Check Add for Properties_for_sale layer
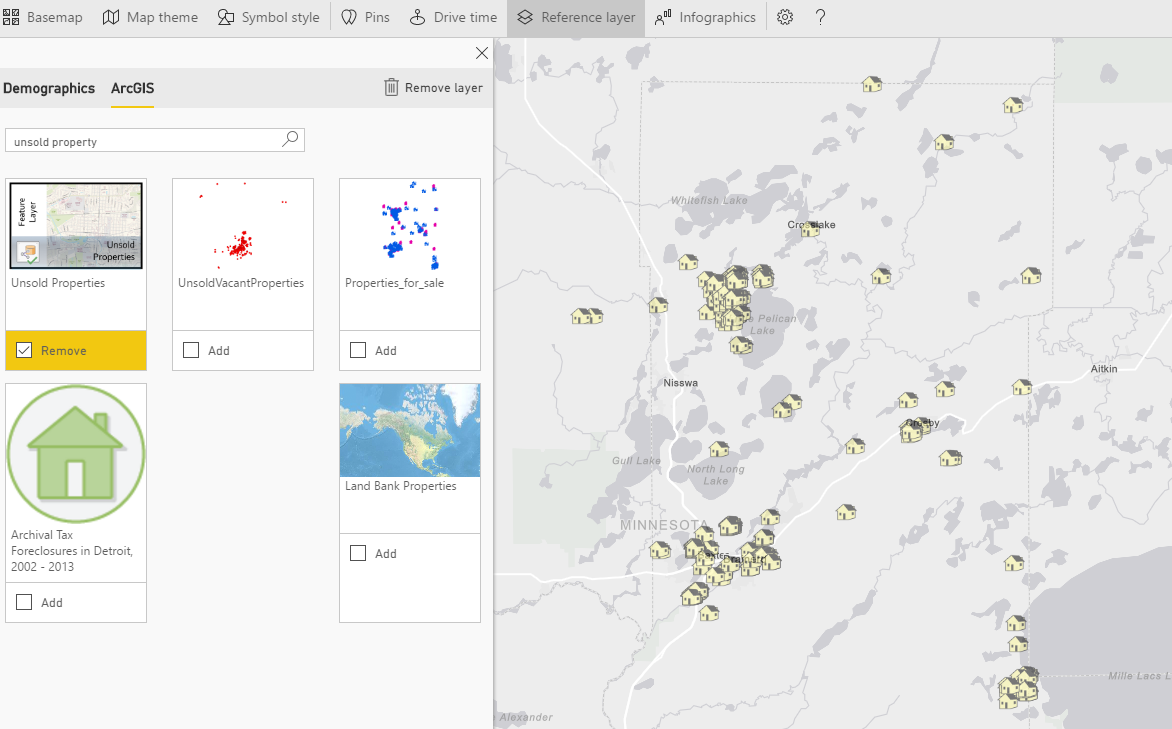Image resolution: width=1172 pixels, height=729 pixels. (358, 350)
